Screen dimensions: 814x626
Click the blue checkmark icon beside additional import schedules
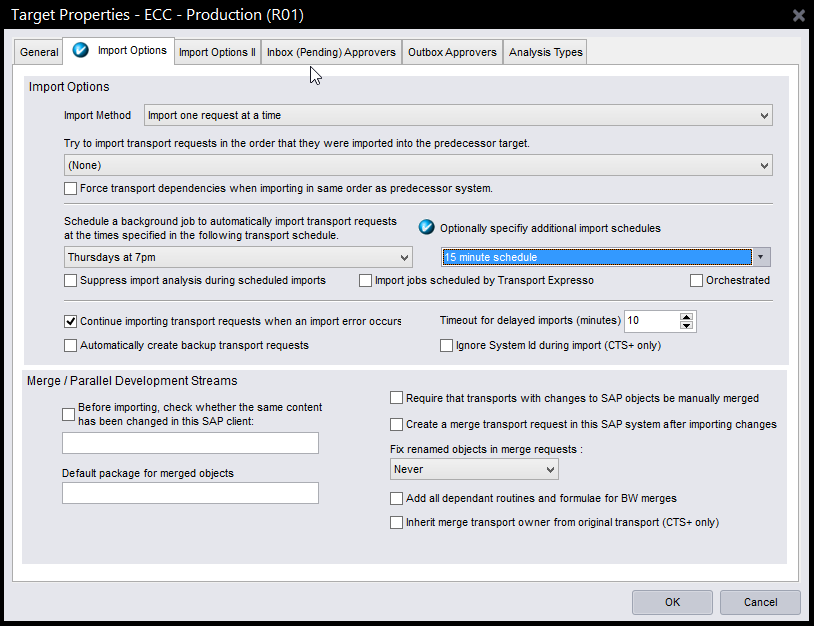tap(426, 227)
